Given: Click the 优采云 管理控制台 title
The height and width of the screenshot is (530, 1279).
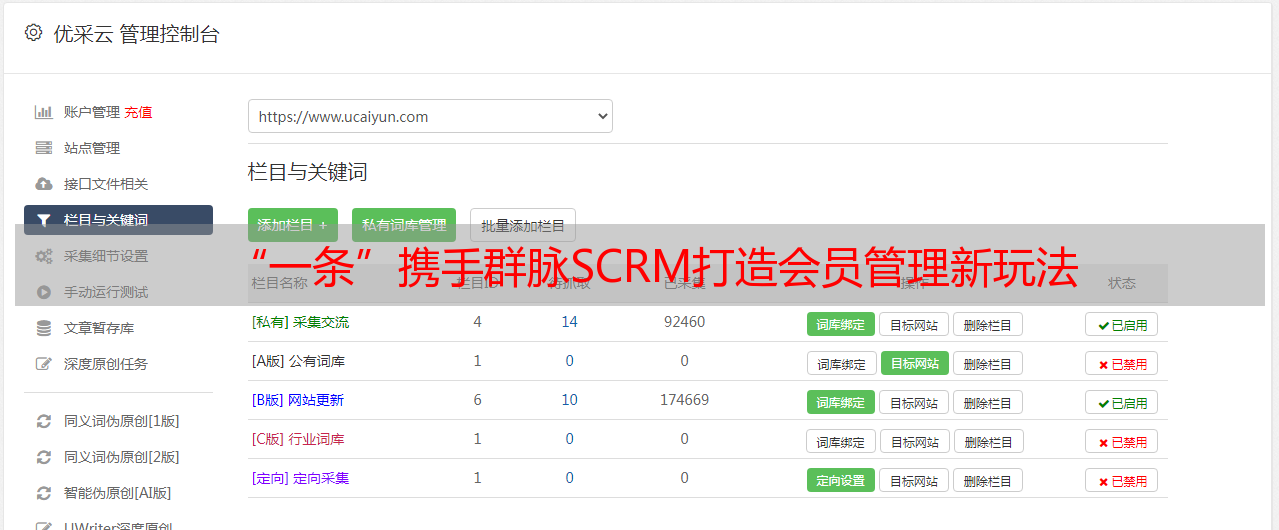Looking at the screenshot, I should [136, 34].
